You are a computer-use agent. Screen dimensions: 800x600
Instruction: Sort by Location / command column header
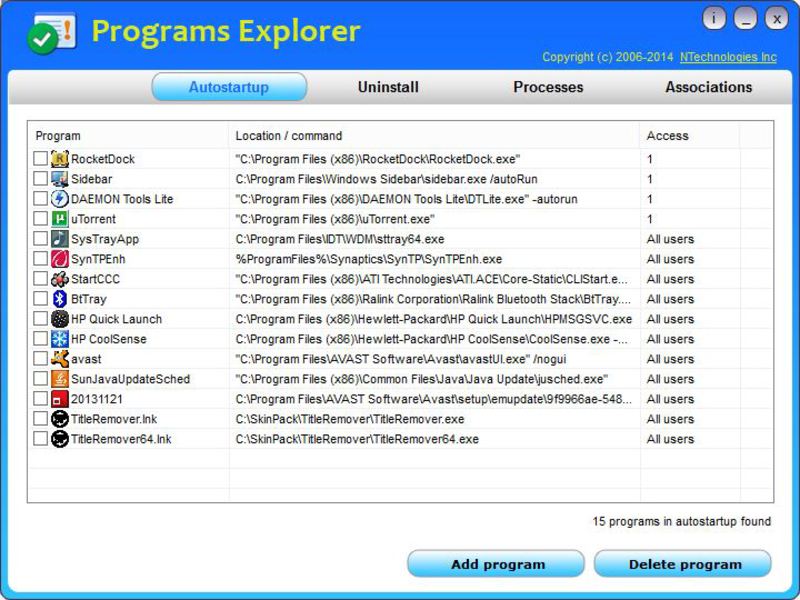[434, 136]
